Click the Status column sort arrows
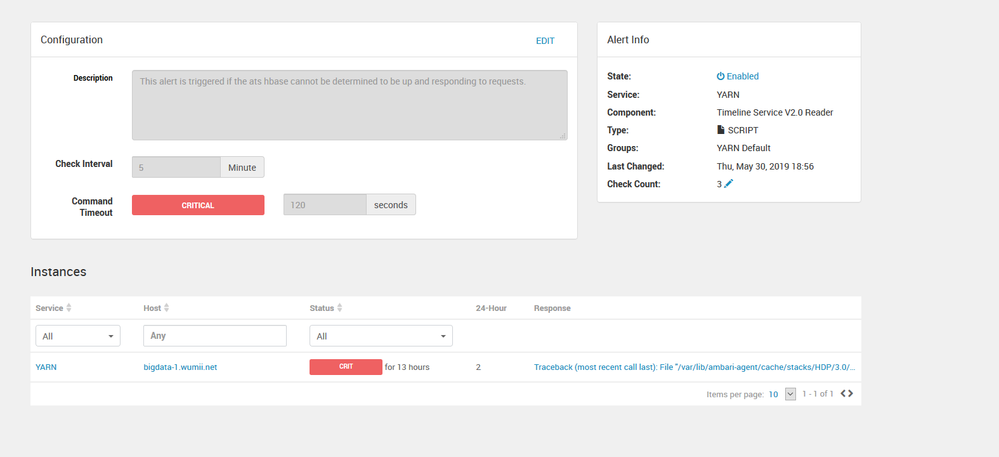The width and height of the screenshot is (999, 457). click(x=340, y=308)
